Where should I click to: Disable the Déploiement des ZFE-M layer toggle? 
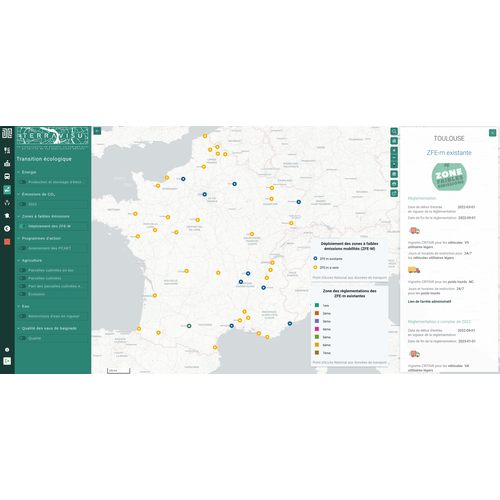pos(23,226)
